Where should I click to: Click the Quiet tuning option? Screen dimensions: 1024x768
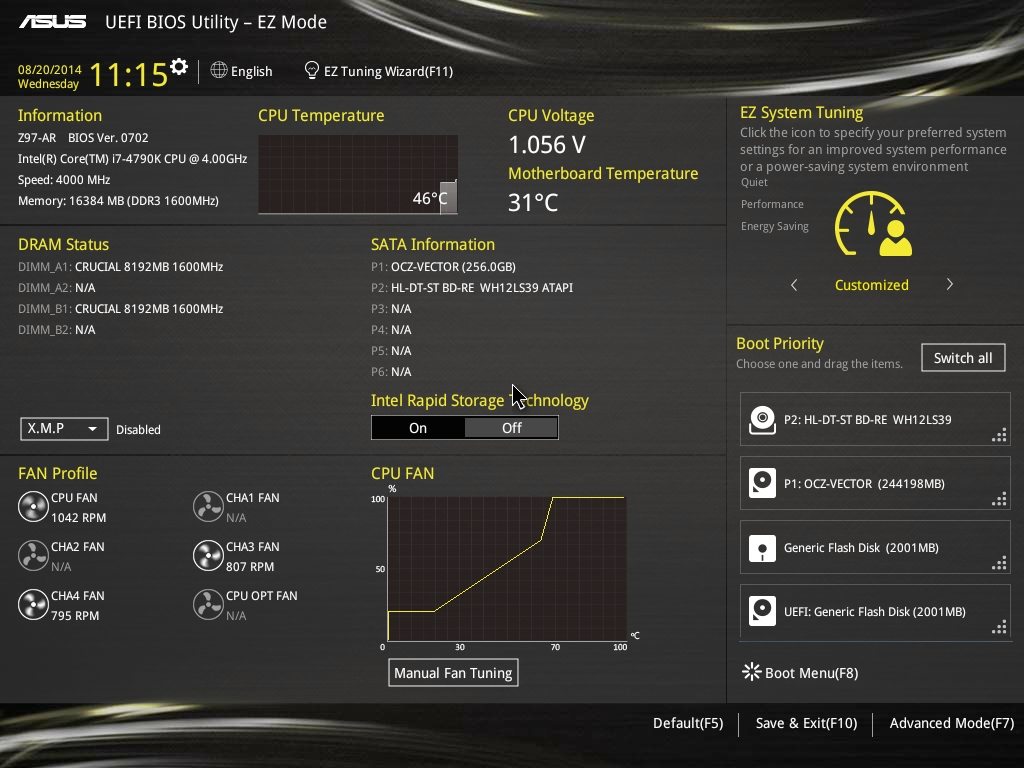coord(754,182)
